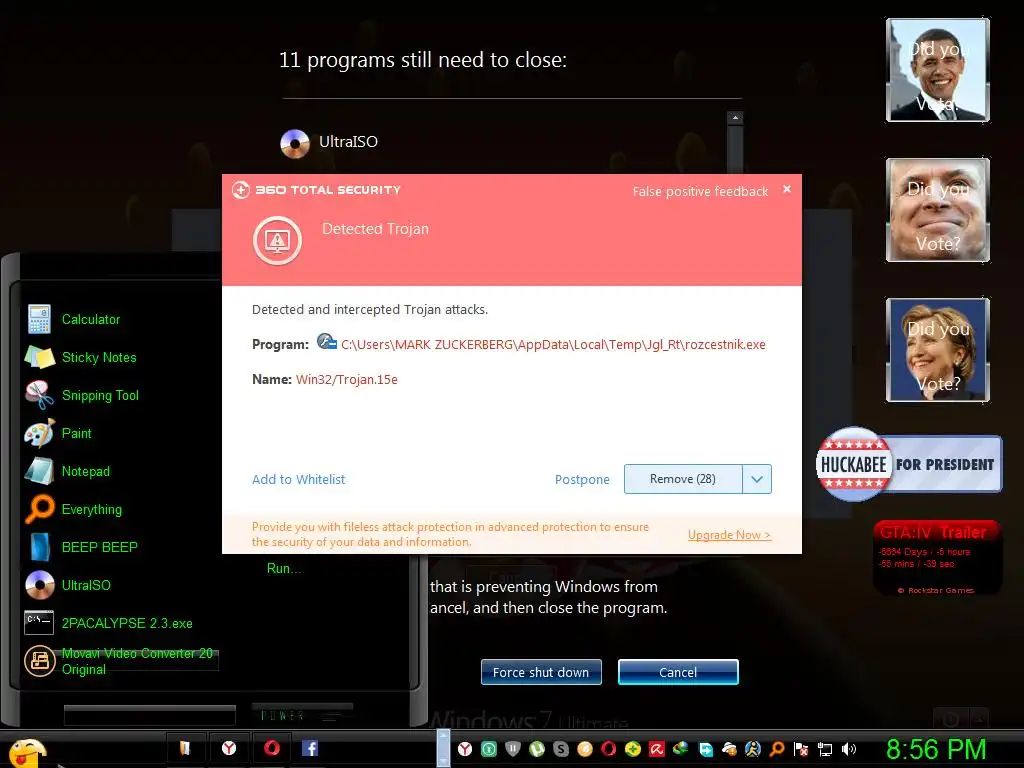Click the POWER button in the start menu

click(x=282, y=716)
